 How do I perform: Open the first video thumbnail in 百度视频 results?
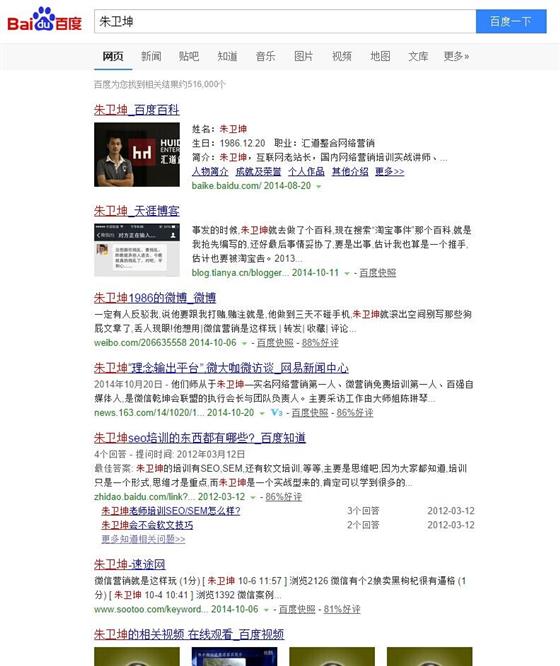(x=137, y=657)
